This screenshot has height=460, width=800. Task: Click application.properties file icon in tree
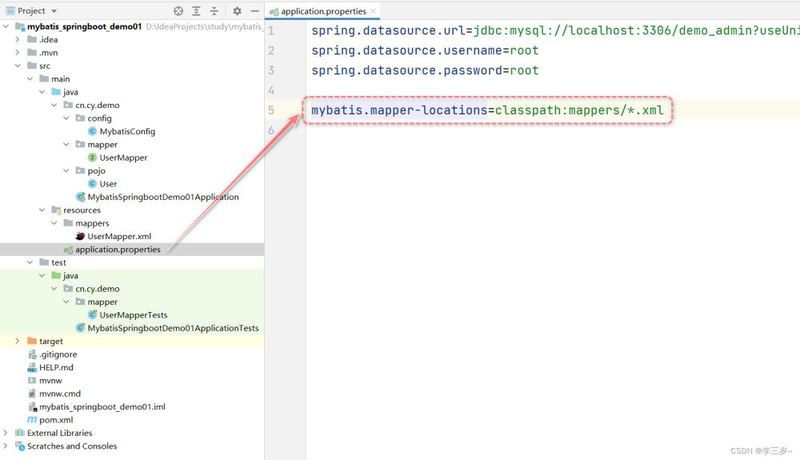click(x=68, y=249)
